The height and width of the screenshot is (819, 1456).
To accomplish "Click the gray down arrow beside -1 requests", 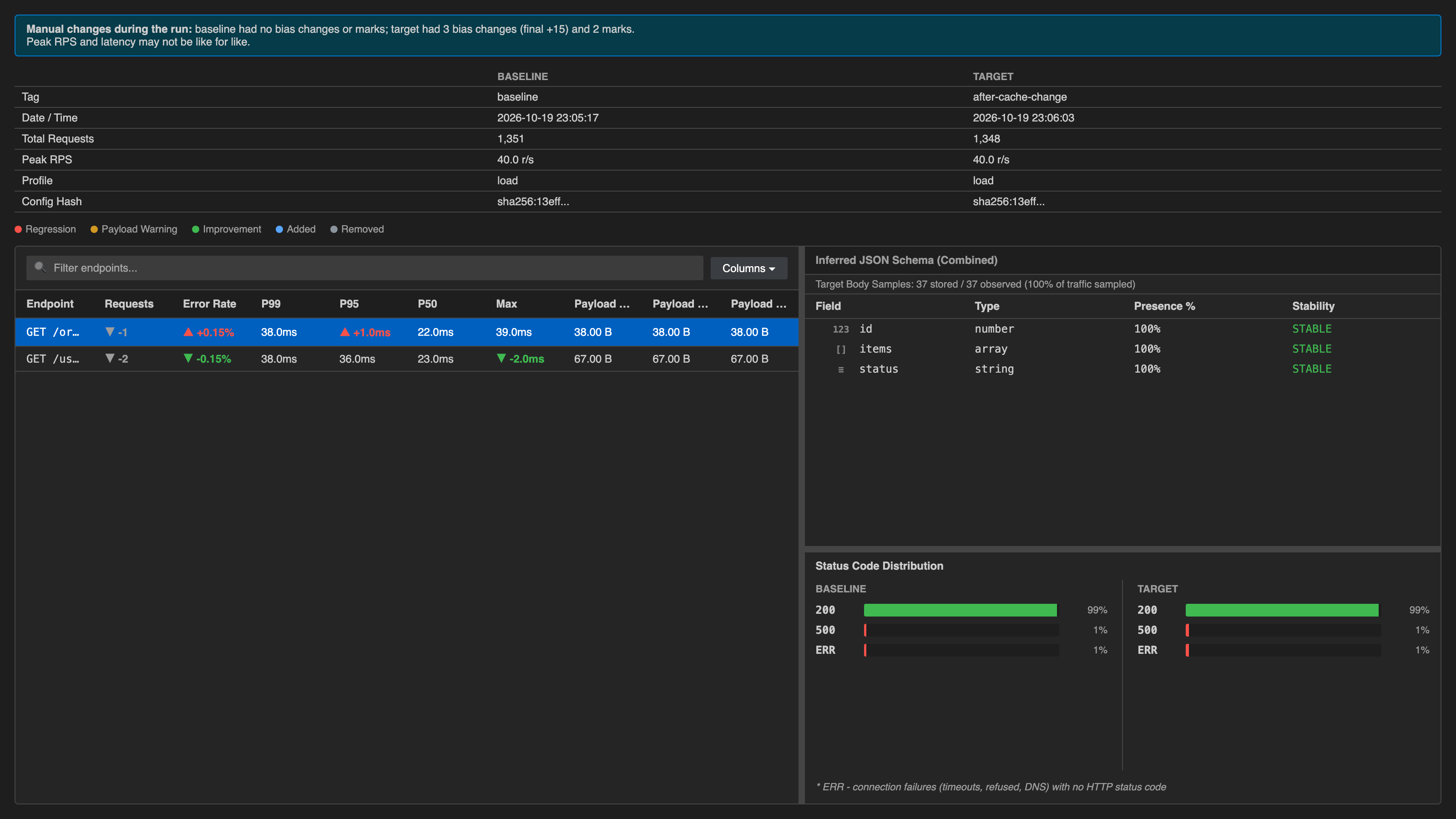I will coord(110,332).
